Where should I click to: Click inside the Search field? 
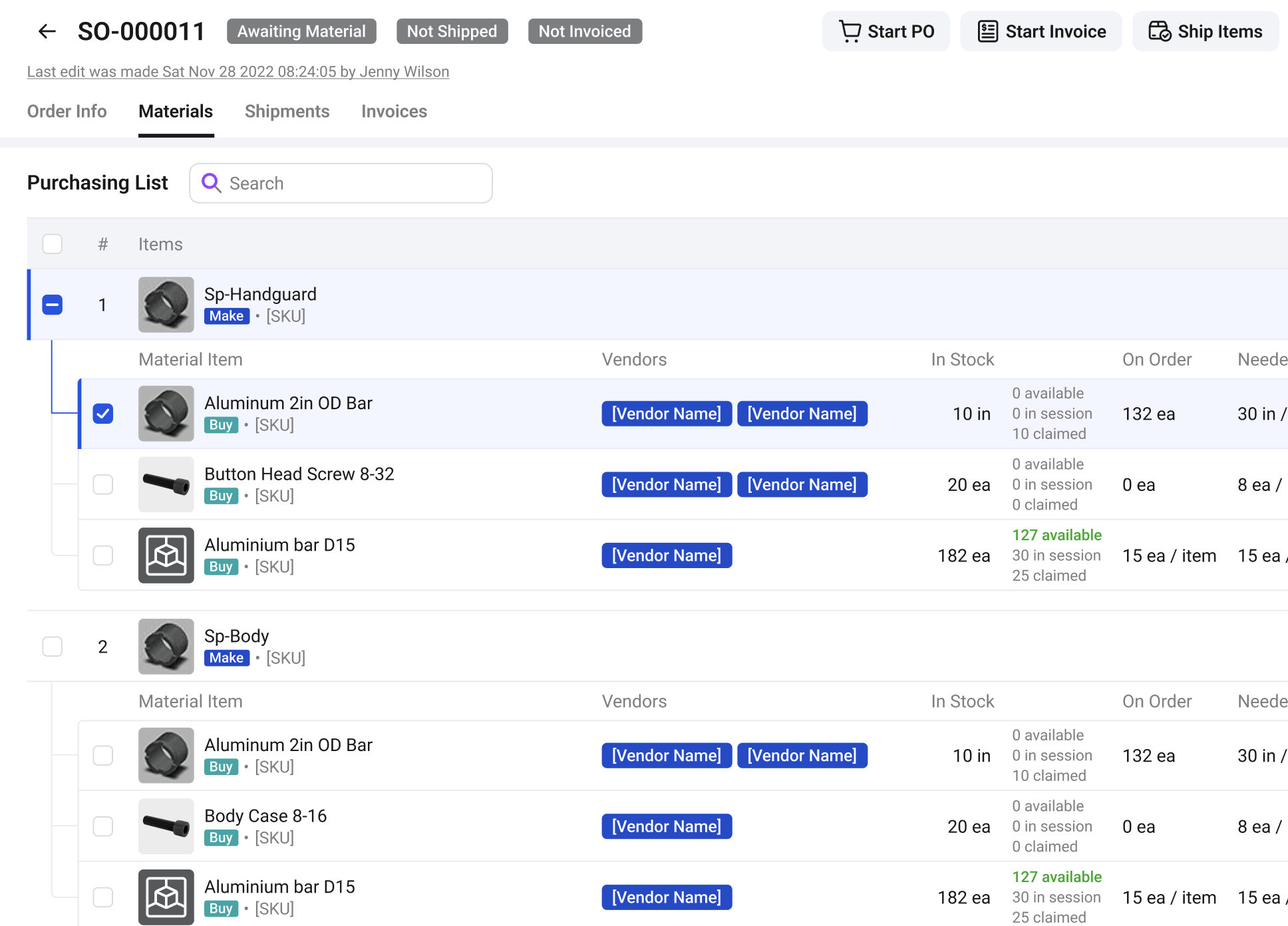click(x=339, y=183)
